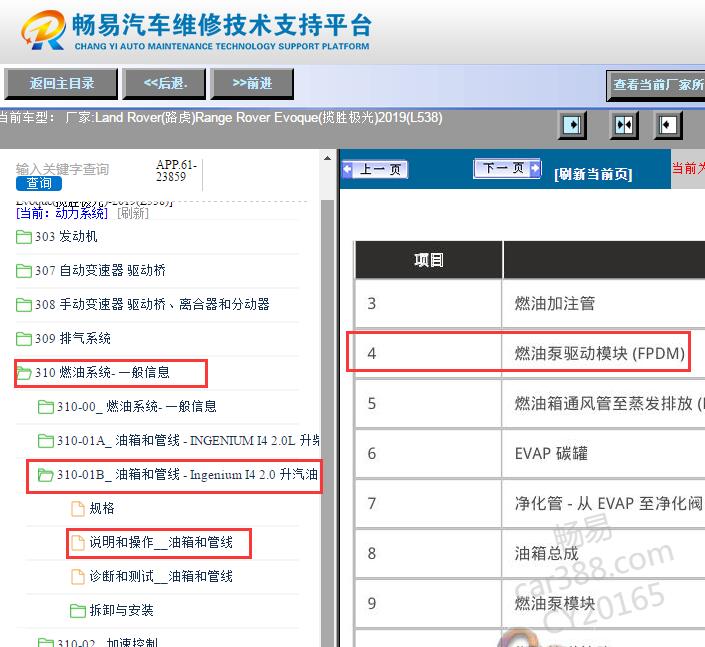The height and width of the screenshot is (647, 705).
Task: Click the 当前车型 vehicle model text
Action: coord(220,118)
